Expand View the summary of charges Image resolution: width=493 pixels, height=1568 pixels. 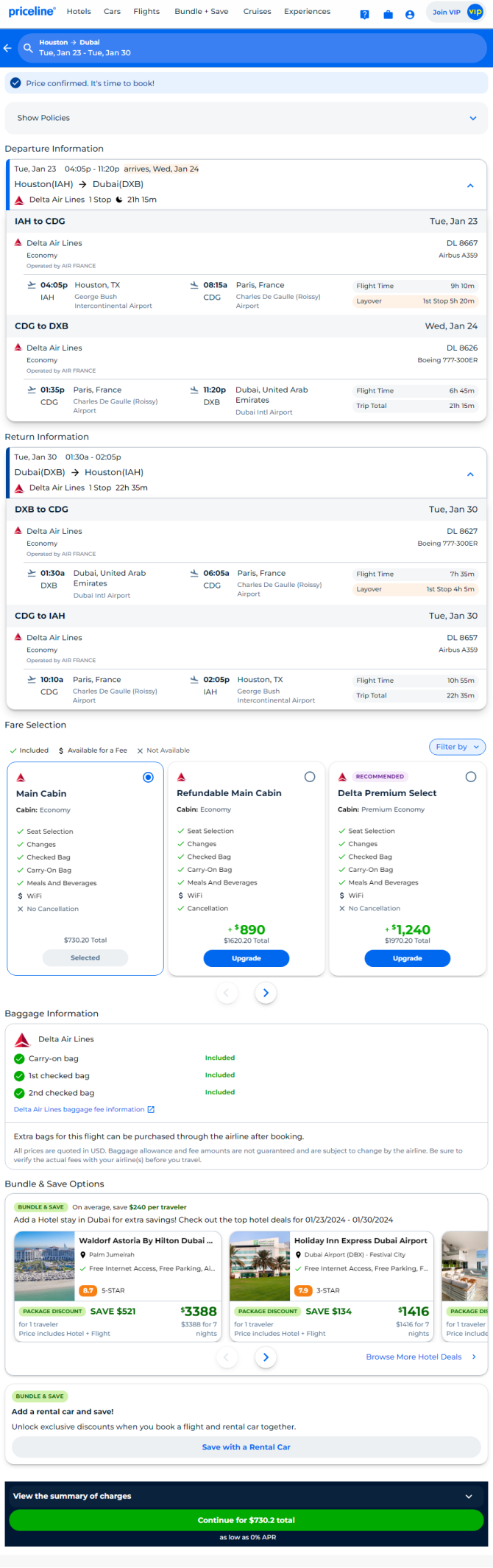click(246, 1496)
